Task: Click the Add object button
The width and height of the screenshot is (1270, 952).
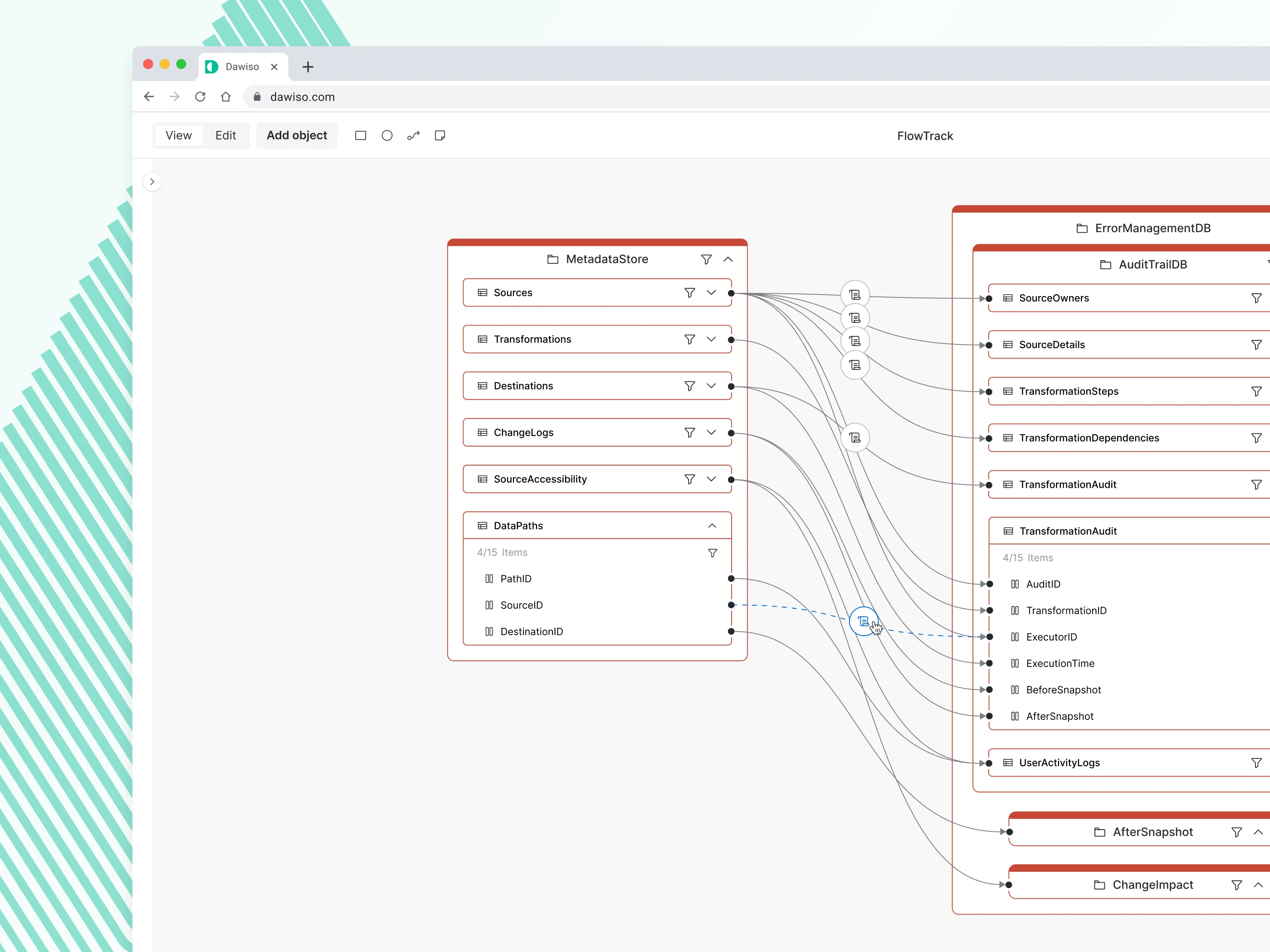Action: tap(297, 136)
